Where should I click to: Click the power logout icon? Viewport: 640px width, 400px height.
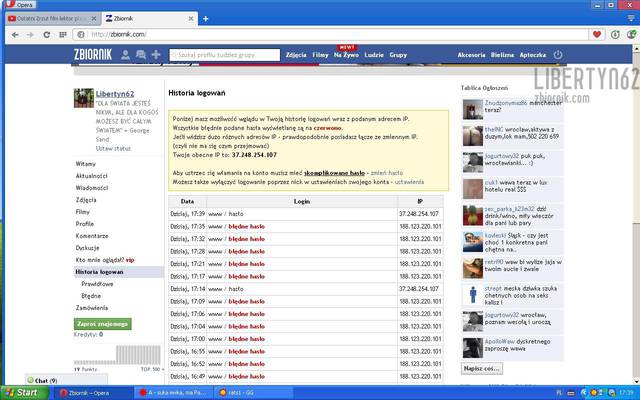[x=558, y=55]
